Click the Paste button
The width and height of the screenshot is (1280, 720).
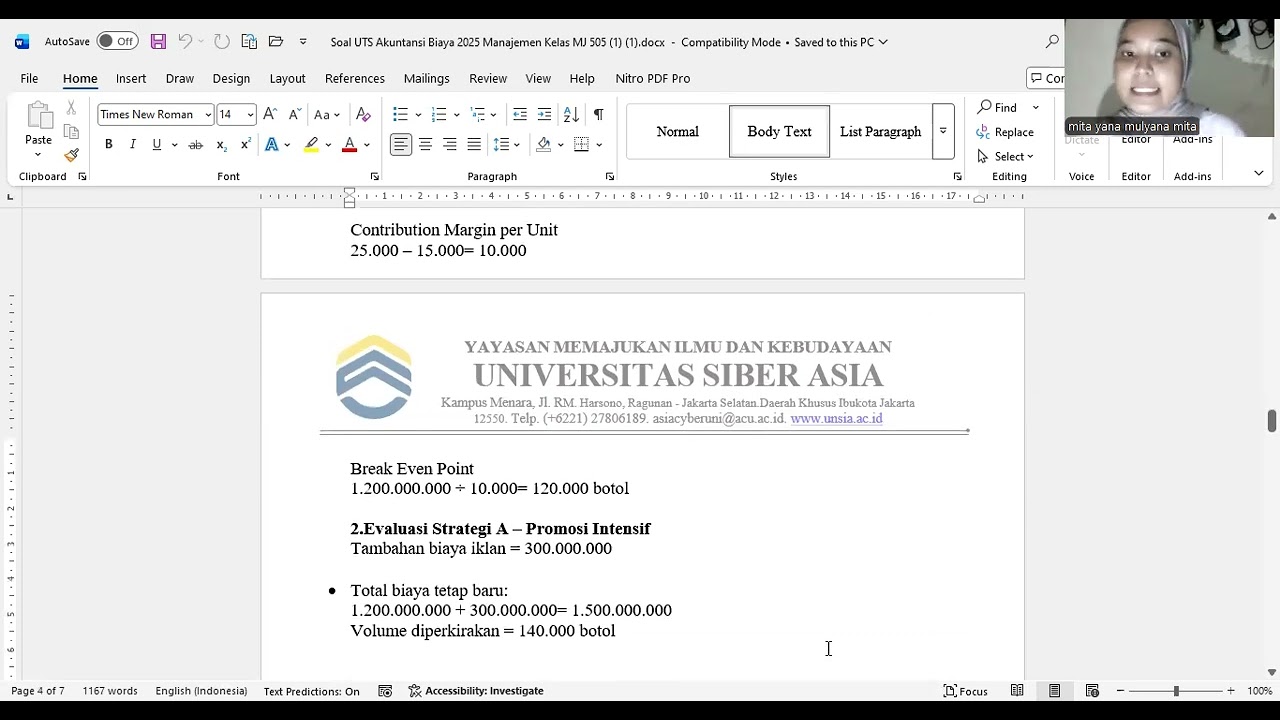(x=38, y=123)
